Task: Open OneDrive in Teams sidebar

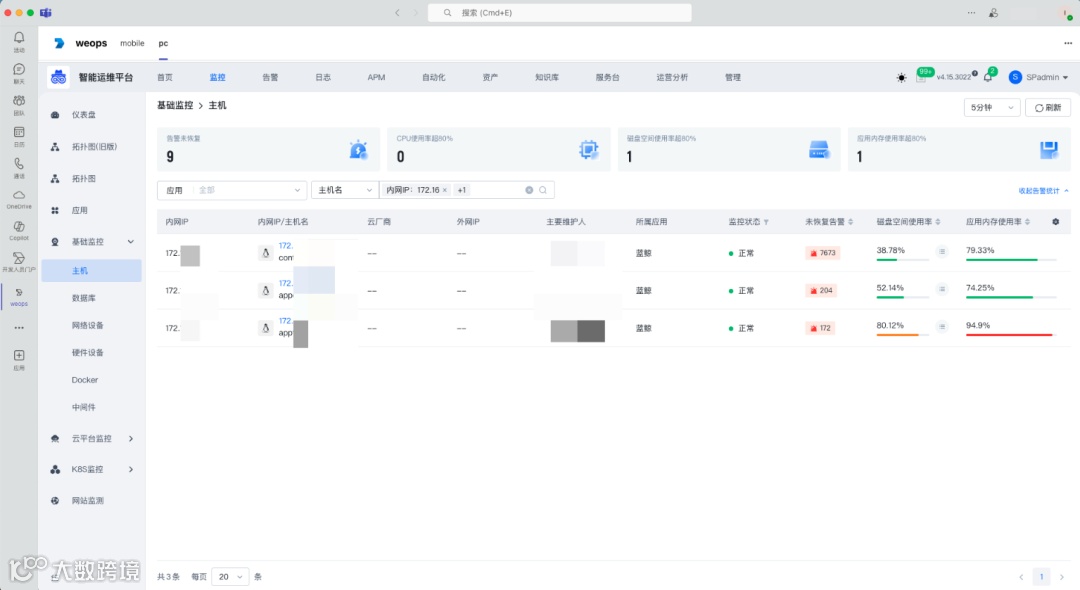Action: click(x=19, y=196)
